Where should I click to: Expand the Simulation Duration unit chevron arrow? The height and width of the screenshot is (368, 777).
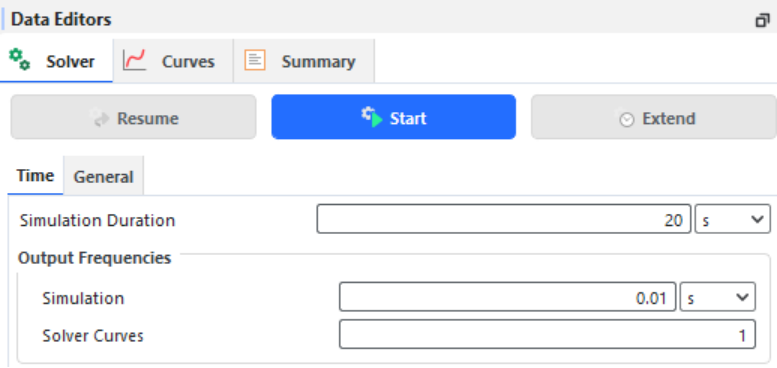tap(757, 219)
